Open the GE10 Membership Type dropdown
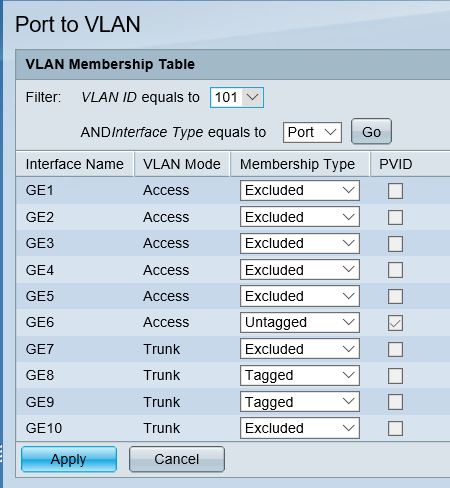The height and width of the screenshot is (488, 450). [300, 428]
